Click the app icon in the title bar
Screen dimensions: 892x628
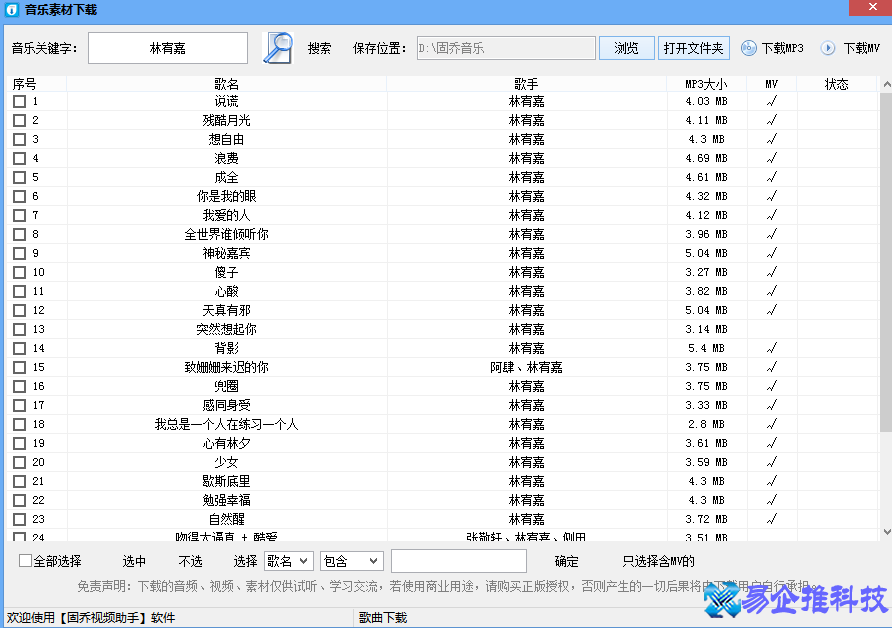tap(10, 9)
